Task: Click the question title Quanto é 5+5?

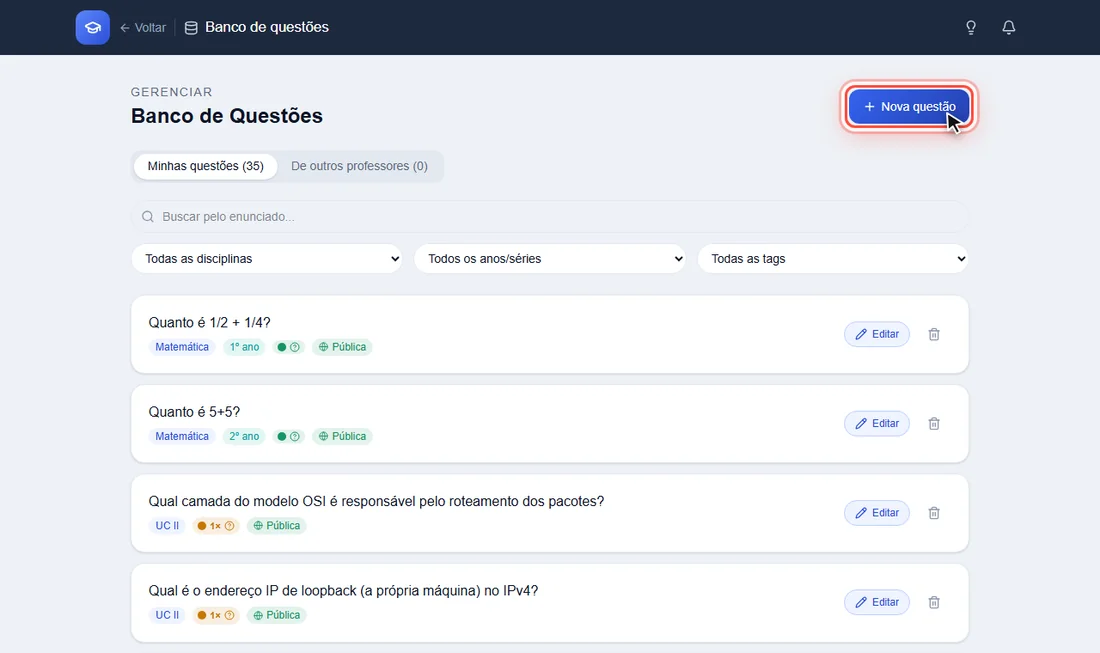Action: point(194,412)
